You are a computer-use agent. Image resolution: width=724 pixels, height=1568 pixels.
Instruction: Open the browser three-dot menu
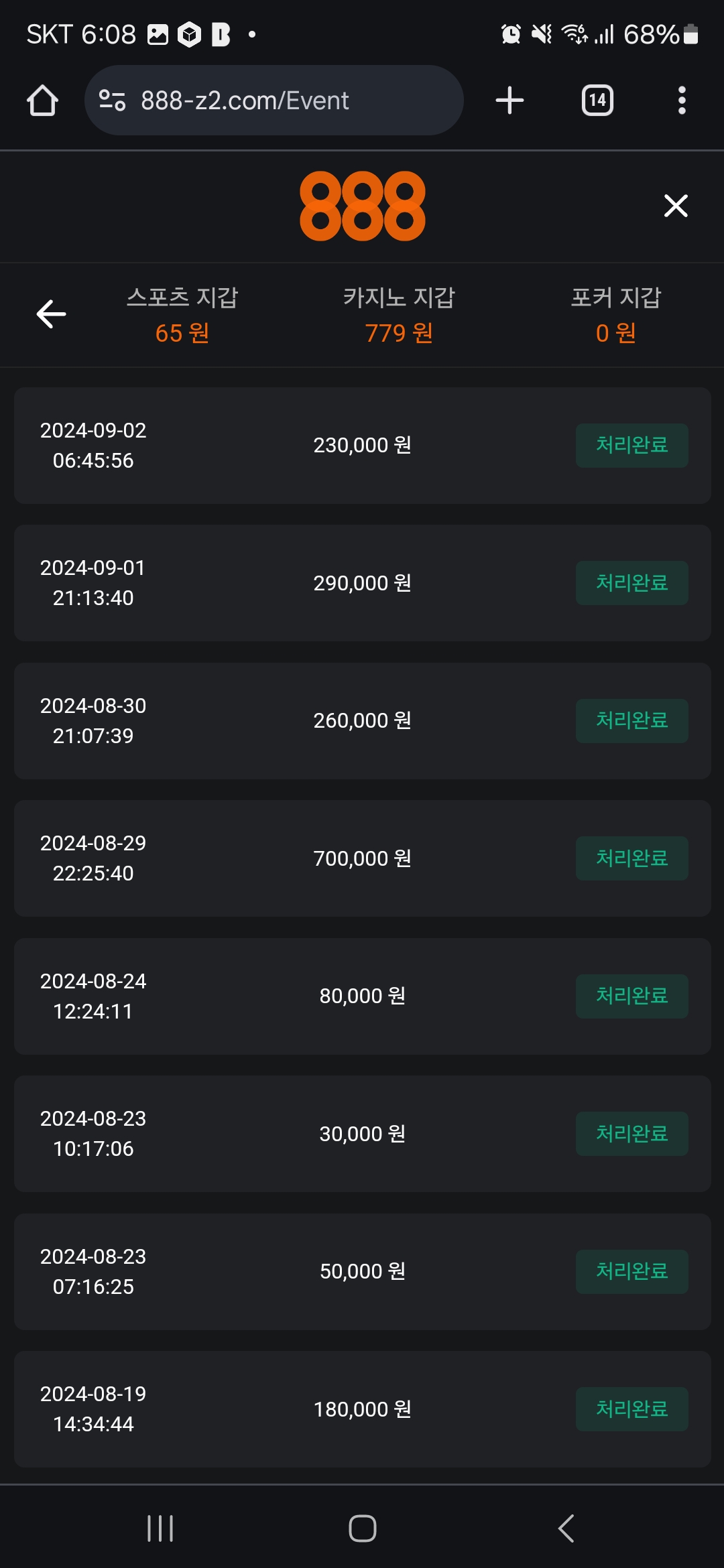tap(681, 101)
